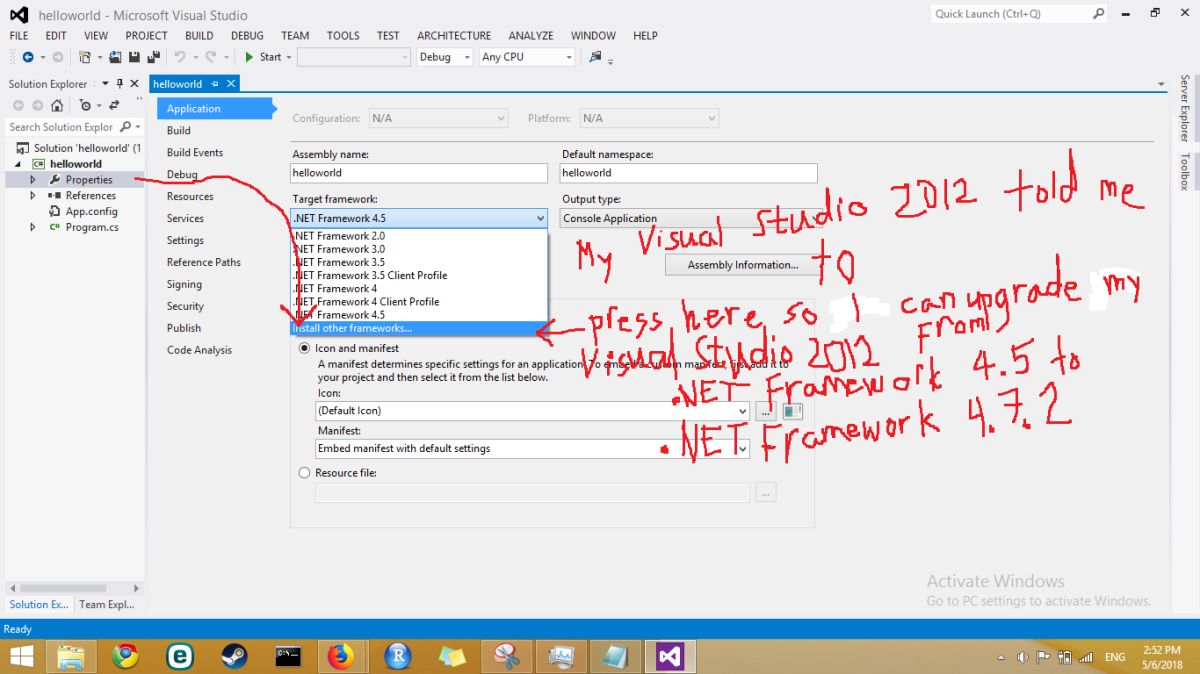Switch to the Build Events settings tab

click(x=195, y=152)
